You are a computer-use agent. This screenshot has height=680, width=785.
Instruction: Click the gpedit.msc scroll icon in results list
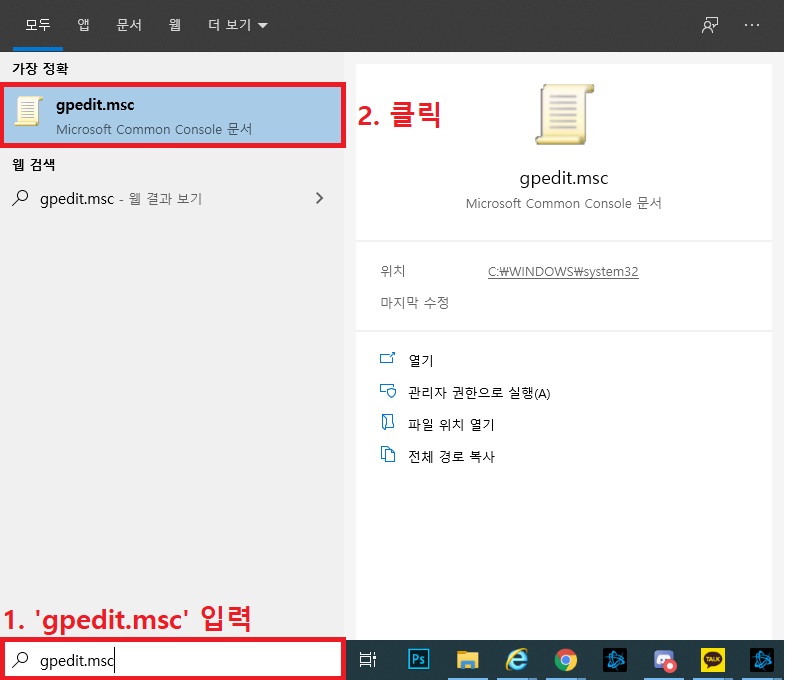tap(28, 111)
